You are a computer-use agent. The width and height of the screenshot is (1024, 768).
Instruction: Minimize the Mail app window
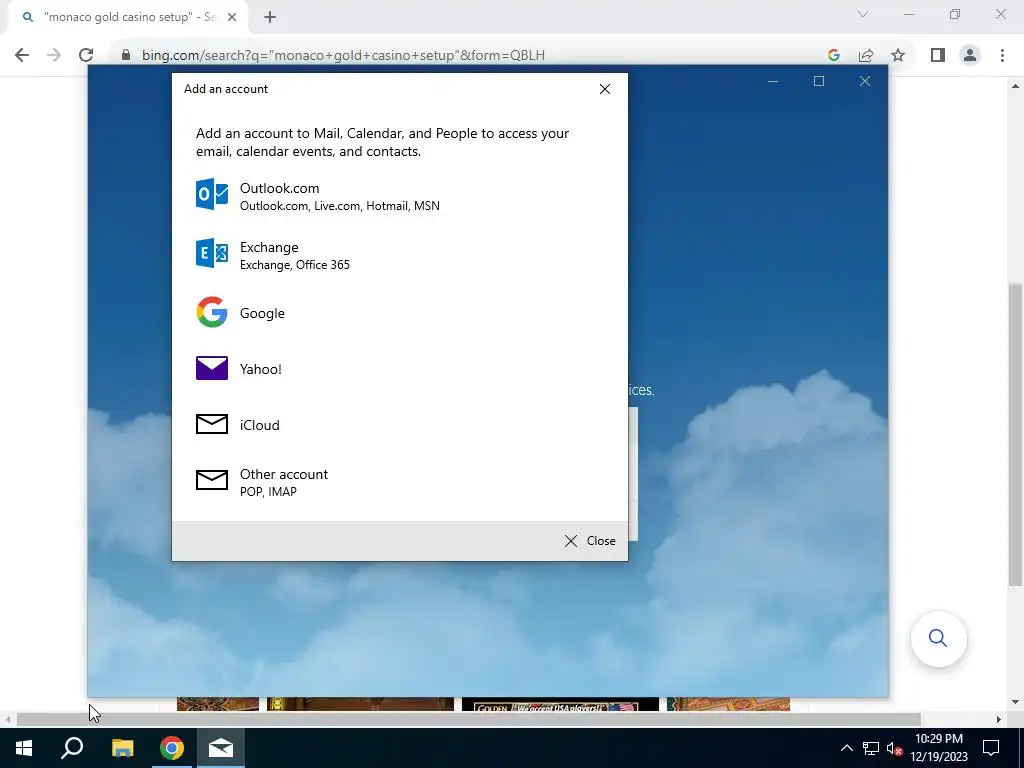point(773,81)
